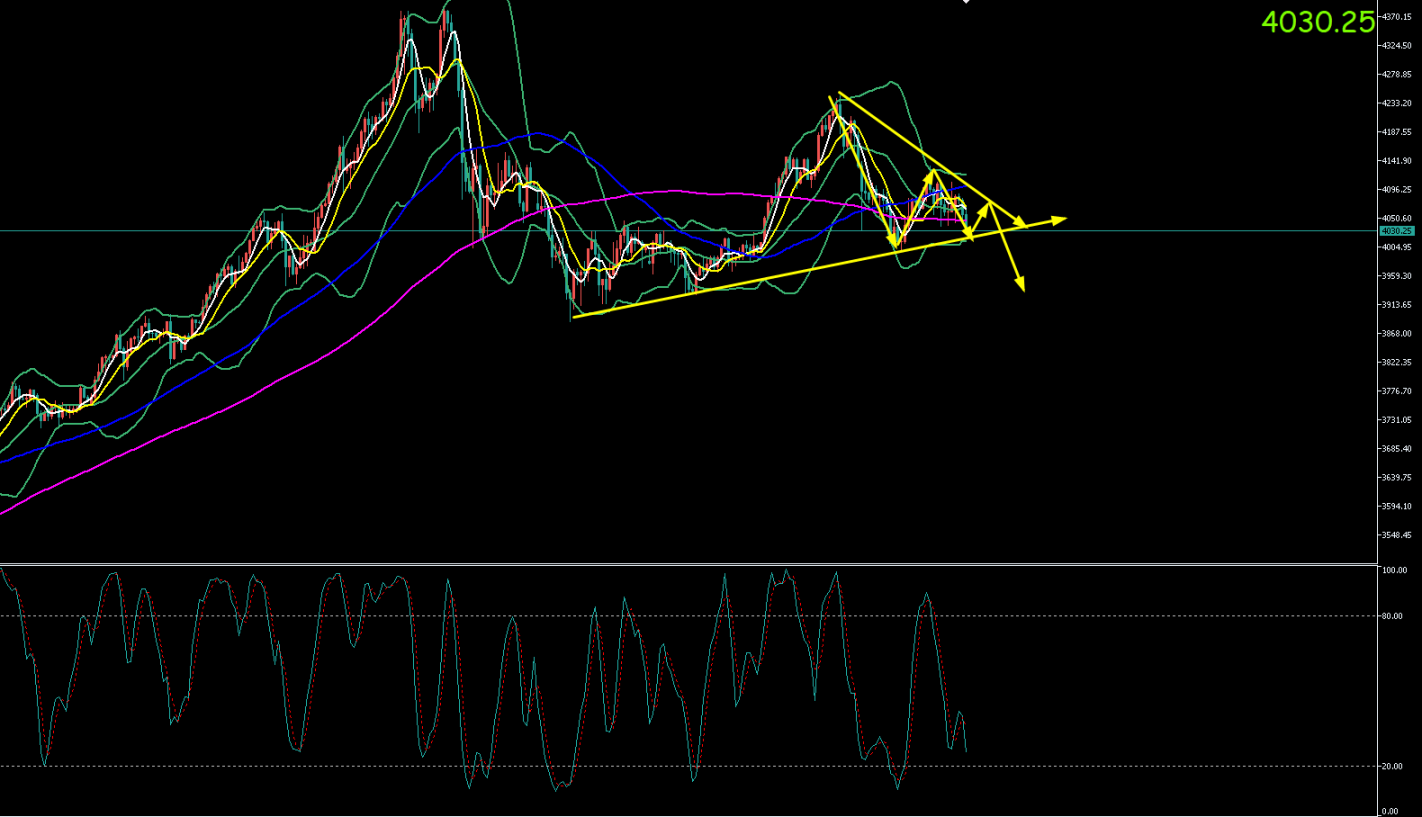Click the divider between chart and oscillator panes
1422x817 pixels.
click(700, 564)
